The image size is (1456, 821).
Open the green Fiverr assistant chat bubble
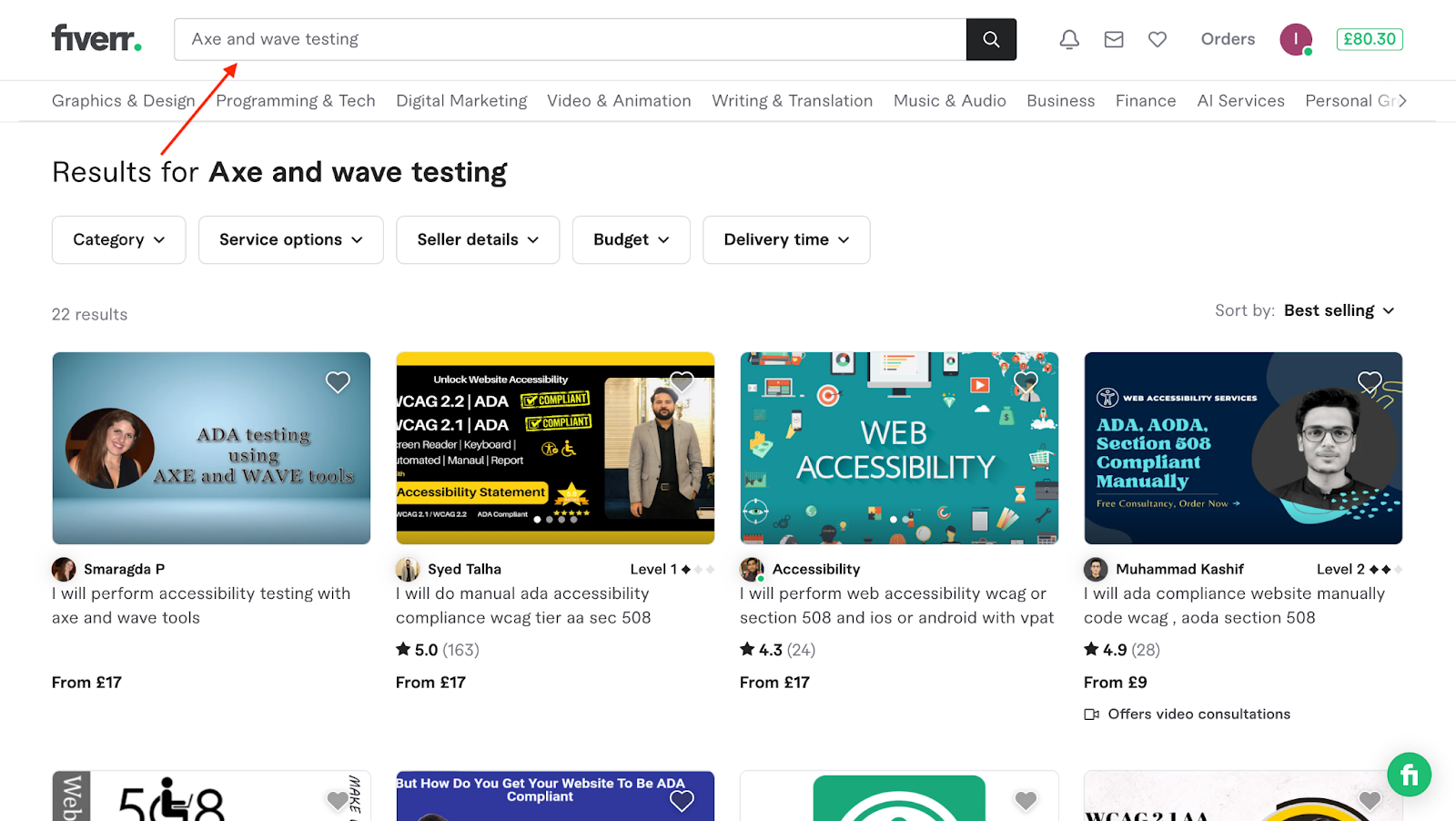click(1410, 775)
